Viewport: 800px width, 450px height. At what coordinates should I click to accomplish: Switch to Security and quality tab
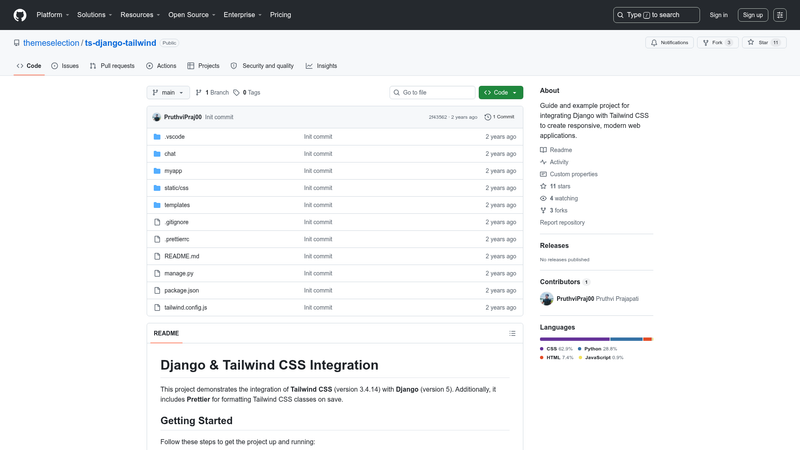click(x=262, y=66)
